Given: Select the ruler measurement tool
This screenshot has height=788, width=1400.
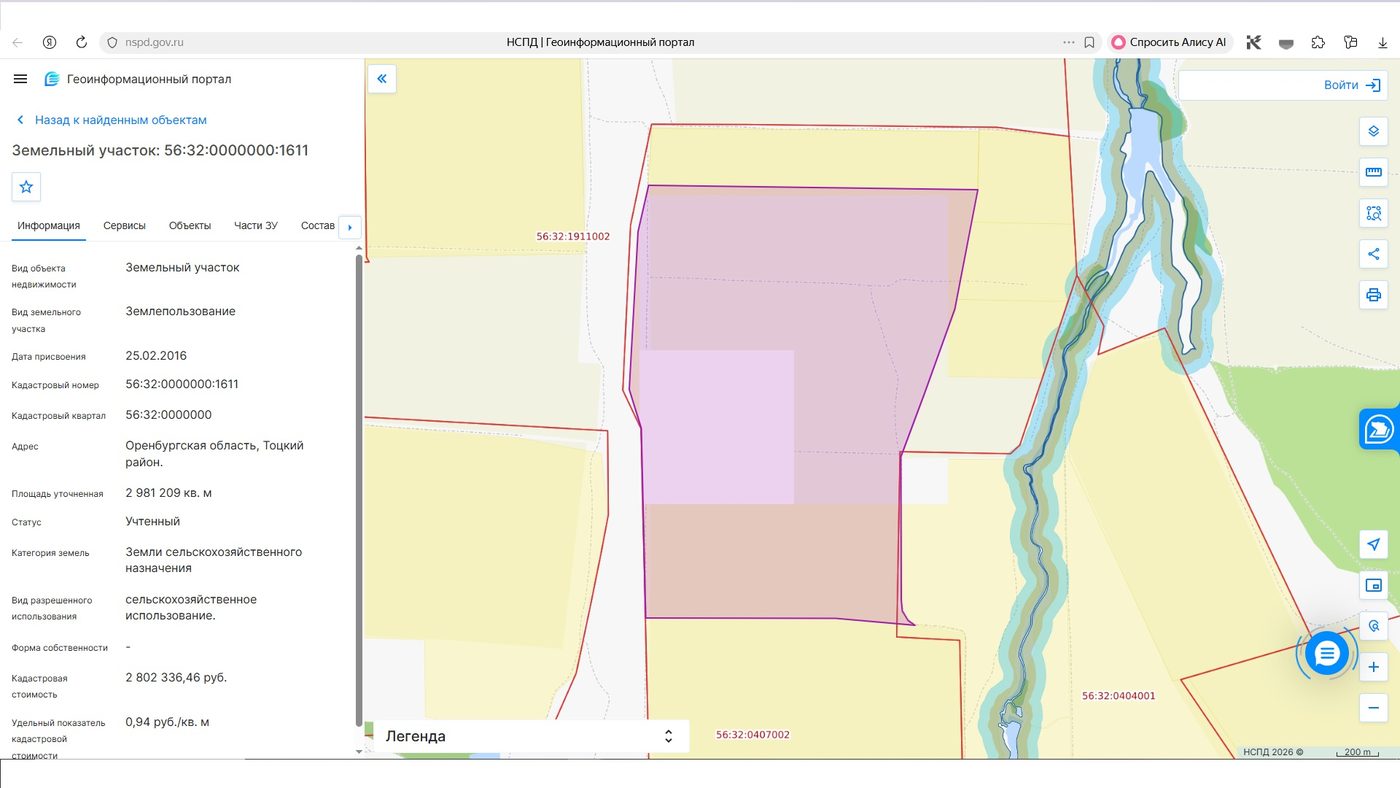Looking at the screenshot, I should click(1374, 172).
